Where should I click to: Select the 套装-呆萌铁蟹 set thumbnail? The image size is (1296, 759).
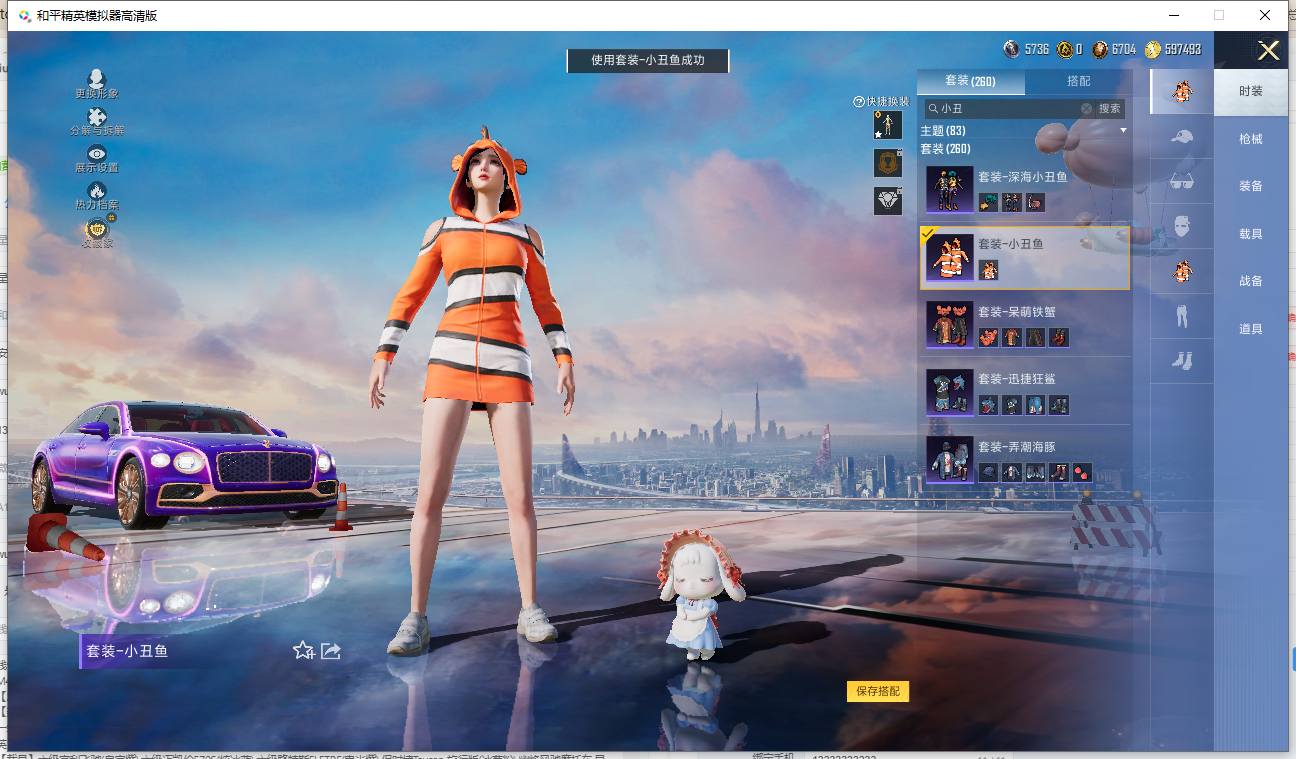(x=949, y=325)
